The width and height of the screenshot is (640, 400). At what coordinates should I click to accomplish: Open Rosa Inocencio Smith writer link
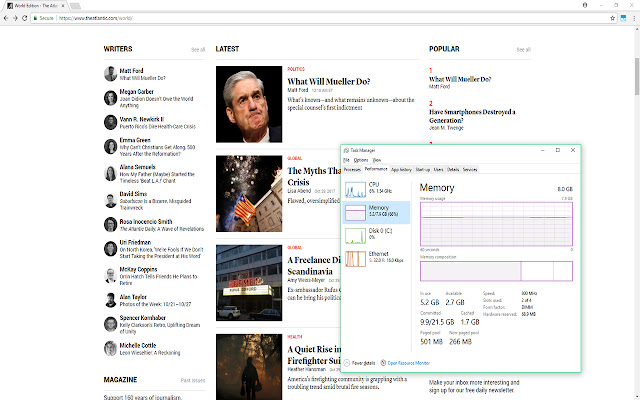coord(146,222)
